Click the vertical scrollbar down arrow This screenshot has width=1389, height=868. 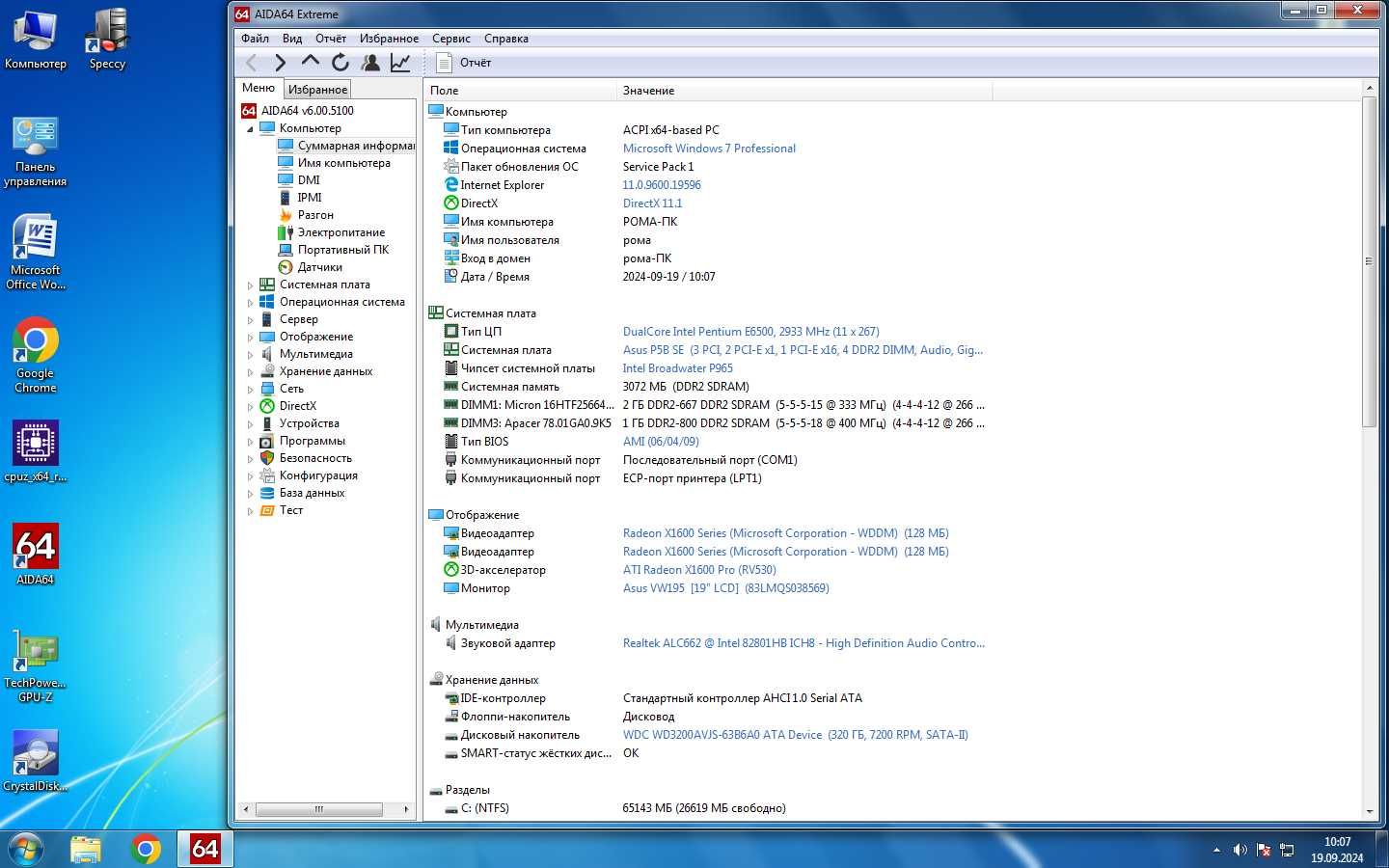[1370, 812]
